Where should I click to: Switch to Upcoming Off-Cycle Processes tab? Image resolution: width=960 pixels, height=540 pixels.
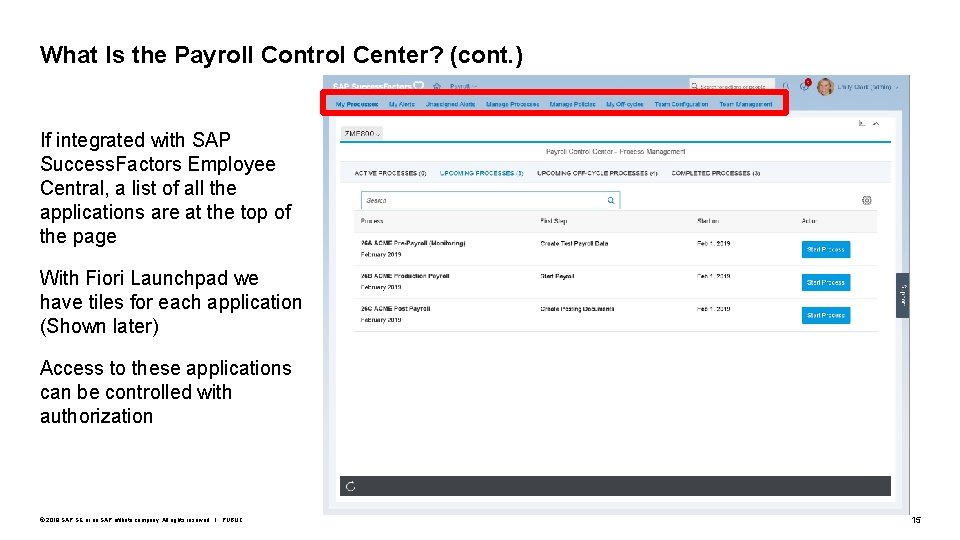click(x=597, y=173)
